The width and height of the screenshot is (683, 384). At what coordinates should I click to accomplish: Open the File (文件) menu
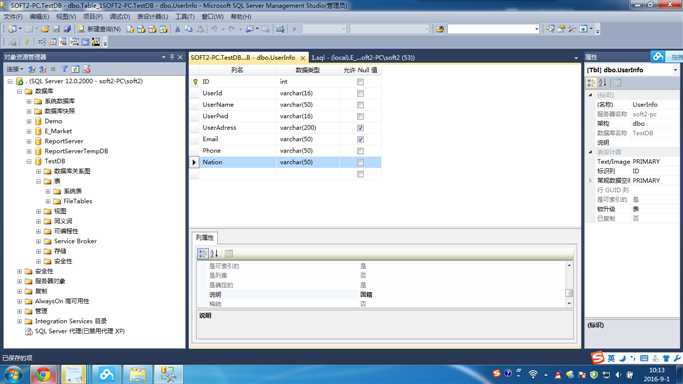click(13, 17)
